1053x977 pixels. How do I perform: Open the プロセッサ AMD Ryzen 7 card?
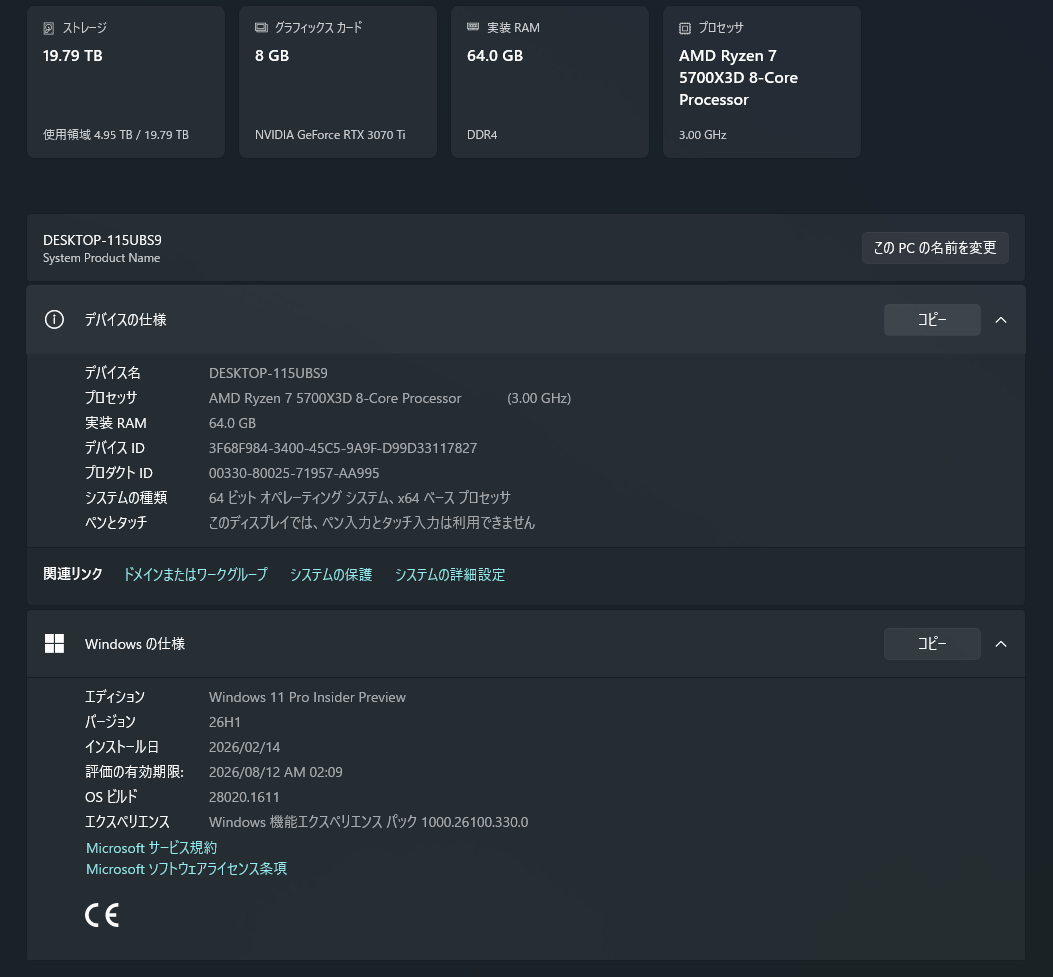tap(762, 82)
